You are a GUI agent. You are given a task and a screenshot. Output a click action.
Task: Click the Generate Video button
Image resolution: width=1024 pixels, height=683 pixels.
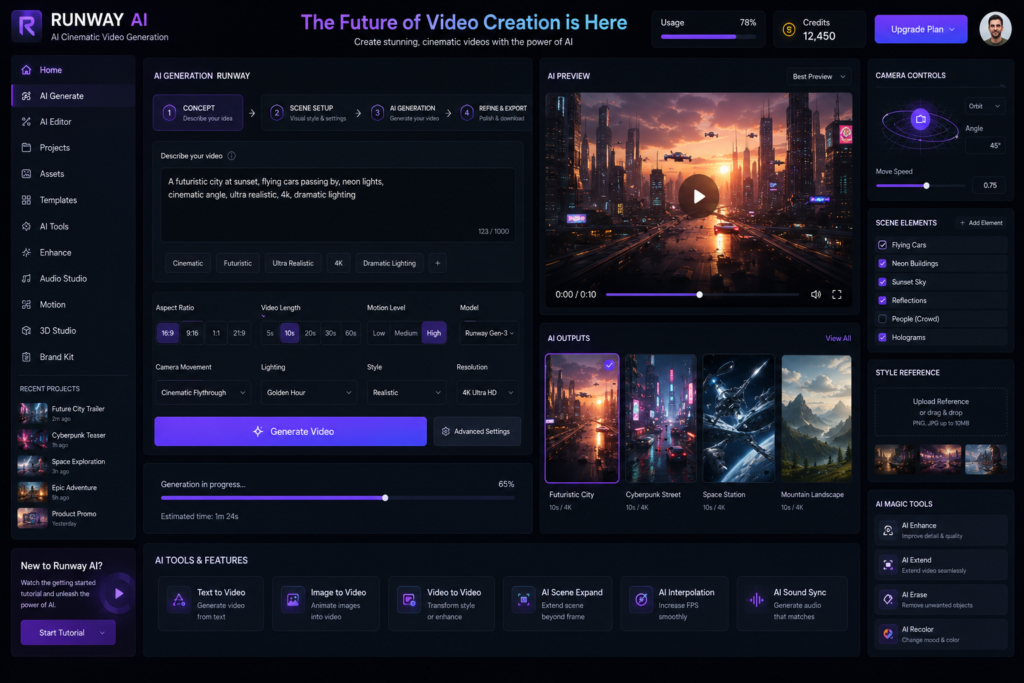click(x=291, y=432)
